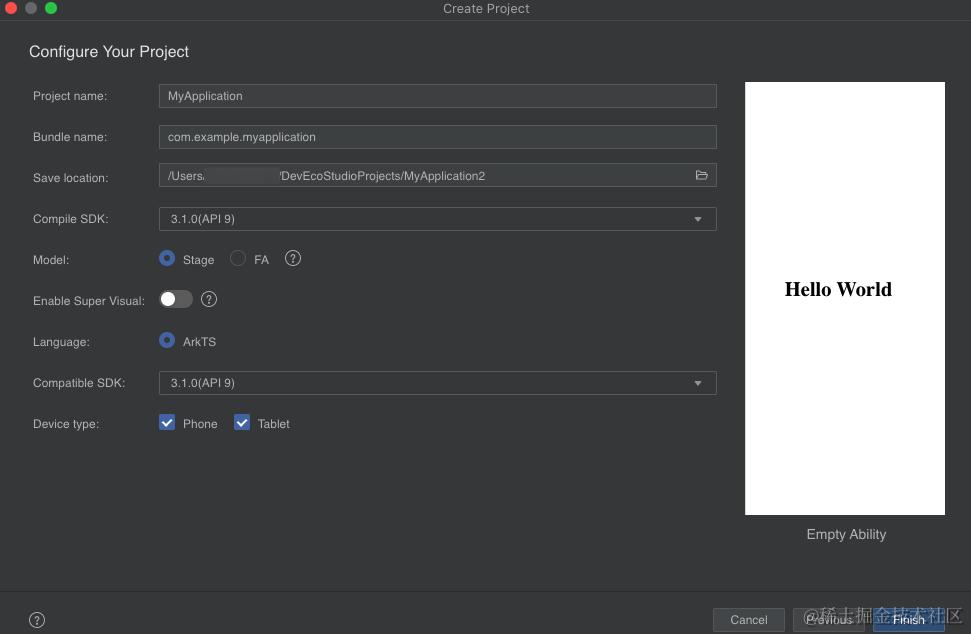Close the Create Project window
The image size is (971, 634).
11,8
